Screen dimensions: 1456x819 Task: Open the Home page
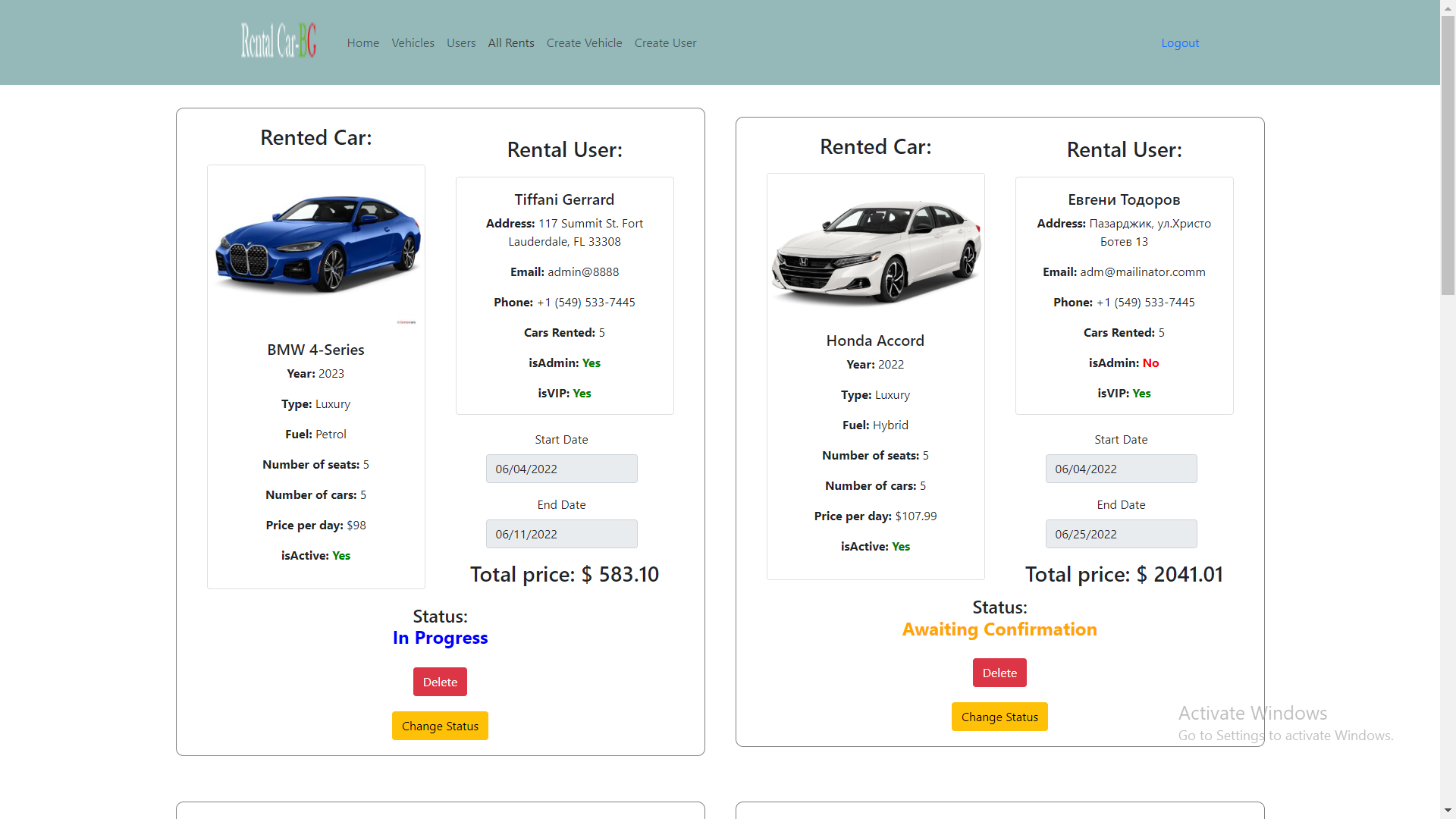tap(362, 42)
